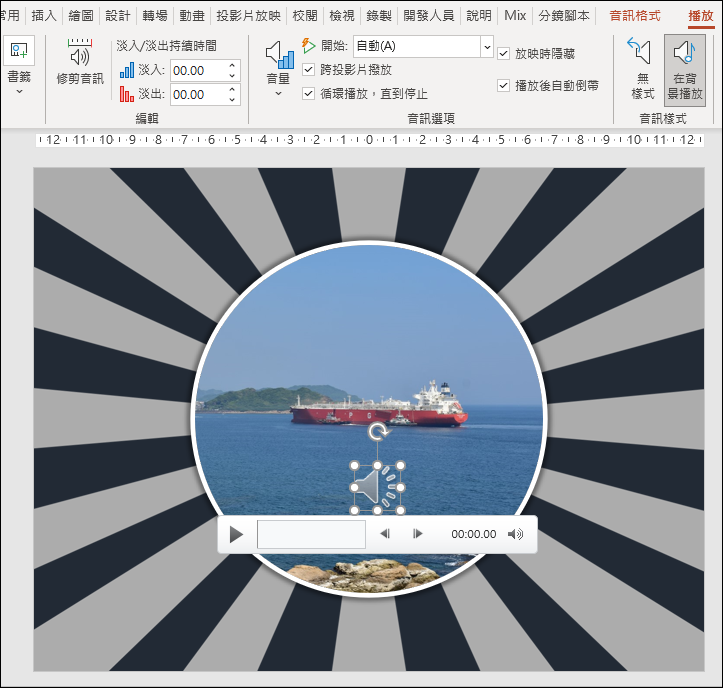Toggle the 循環播放，直到停止 checkbox

pos(308,94)
